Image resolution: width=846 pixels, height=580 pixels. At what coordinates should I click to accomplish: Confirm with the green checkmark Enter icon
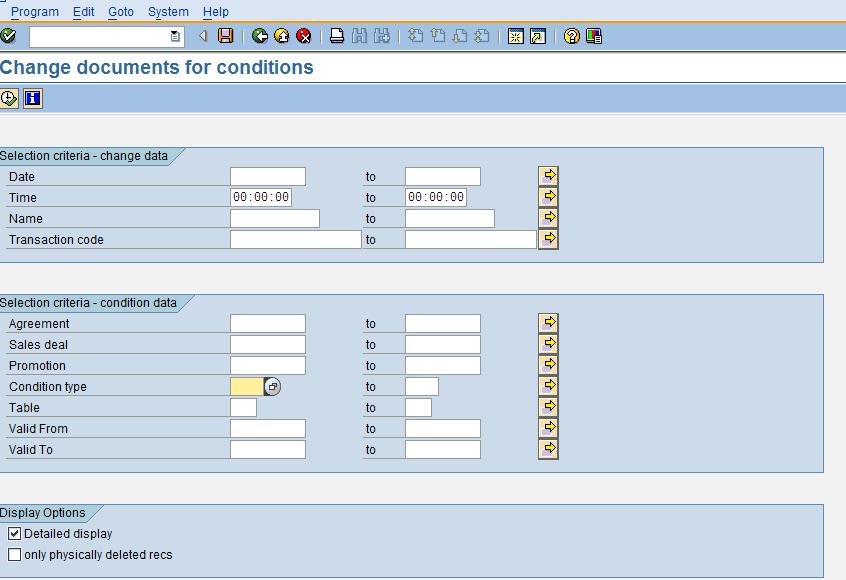[x=10, y=37]
